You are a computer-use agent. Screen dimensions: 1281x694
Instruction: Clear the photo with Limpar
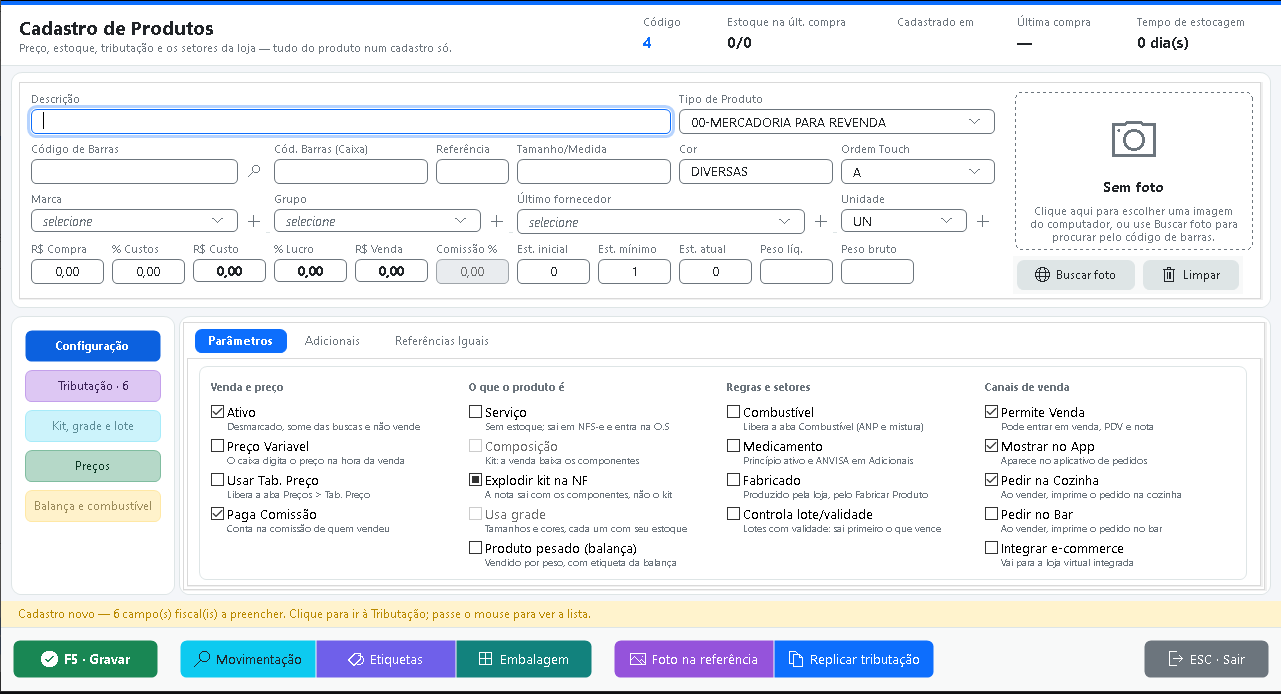(x=1191, y=275)
